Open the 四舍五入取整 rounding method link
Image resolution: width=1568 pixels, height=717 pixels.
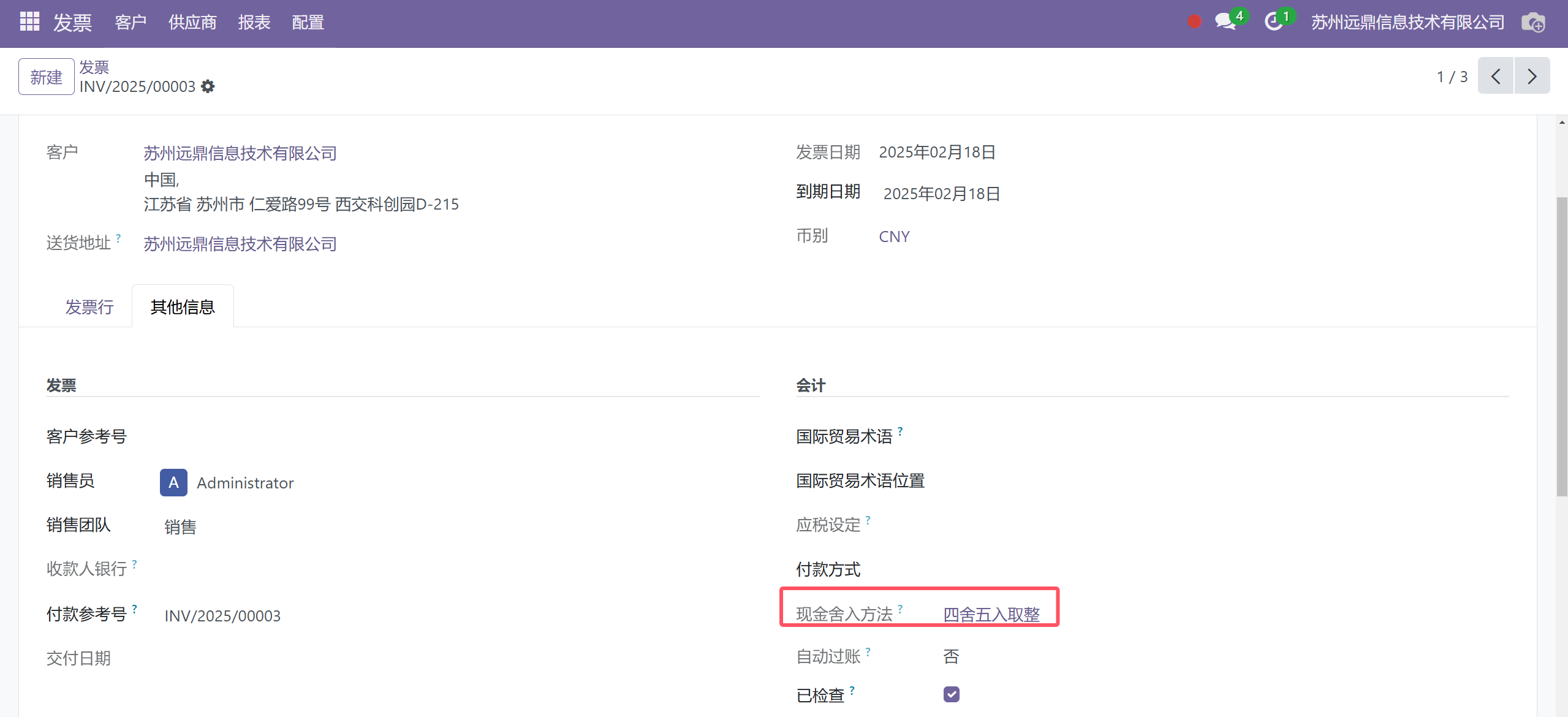click(991, 614)
